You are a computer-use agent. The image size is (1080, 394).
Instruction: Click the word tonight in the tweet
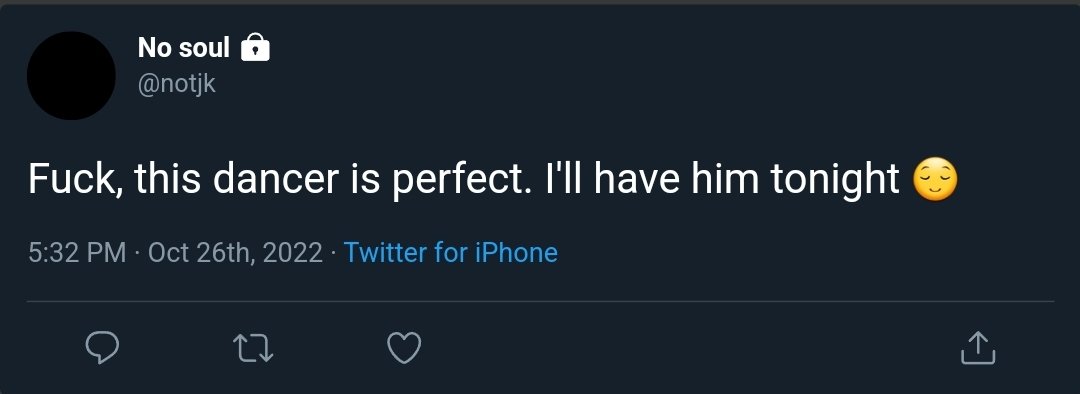(835, 180)
